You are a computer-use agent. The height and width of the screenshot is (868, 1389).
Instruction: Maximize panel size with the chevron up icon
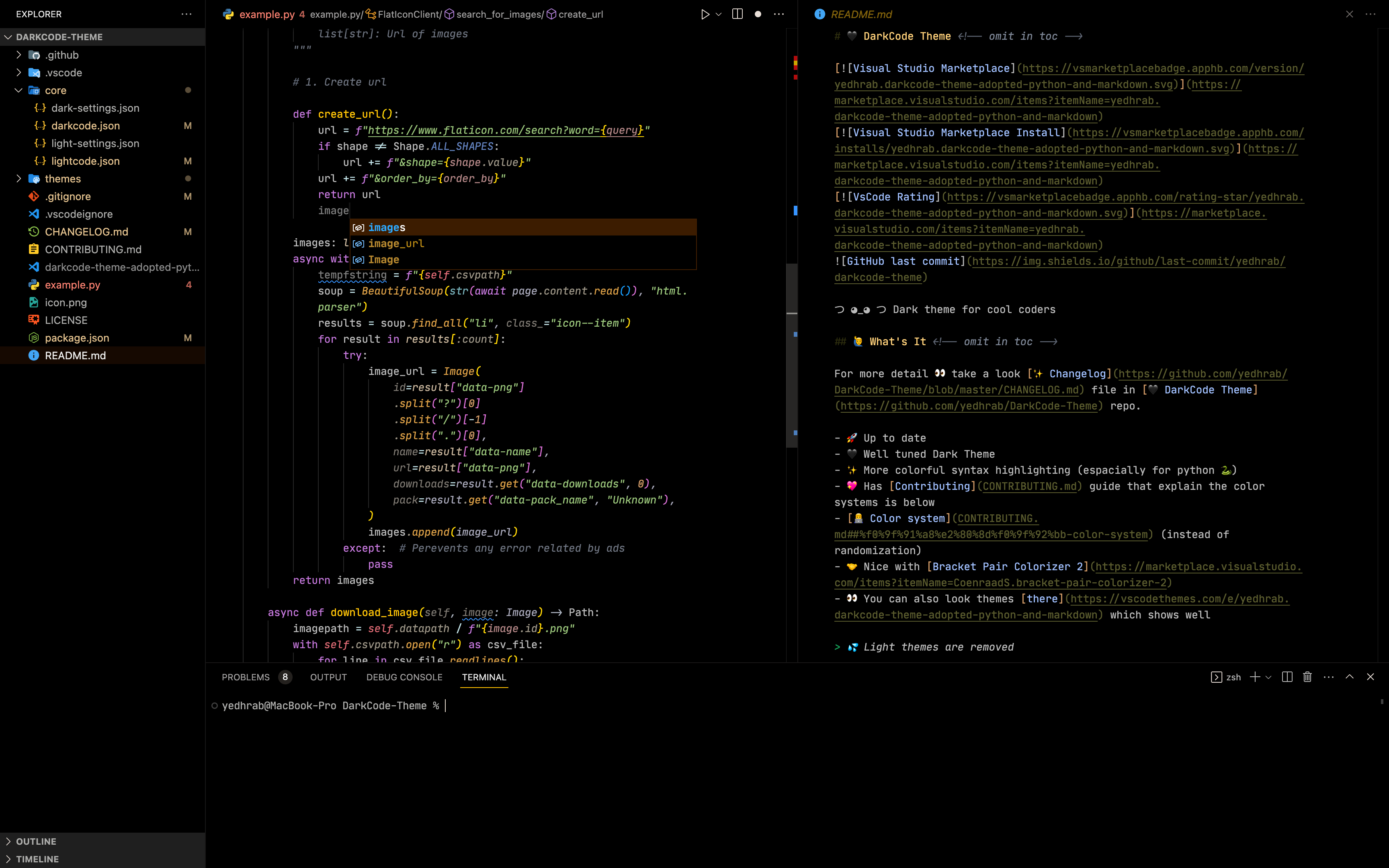(x=1349, y=677)
